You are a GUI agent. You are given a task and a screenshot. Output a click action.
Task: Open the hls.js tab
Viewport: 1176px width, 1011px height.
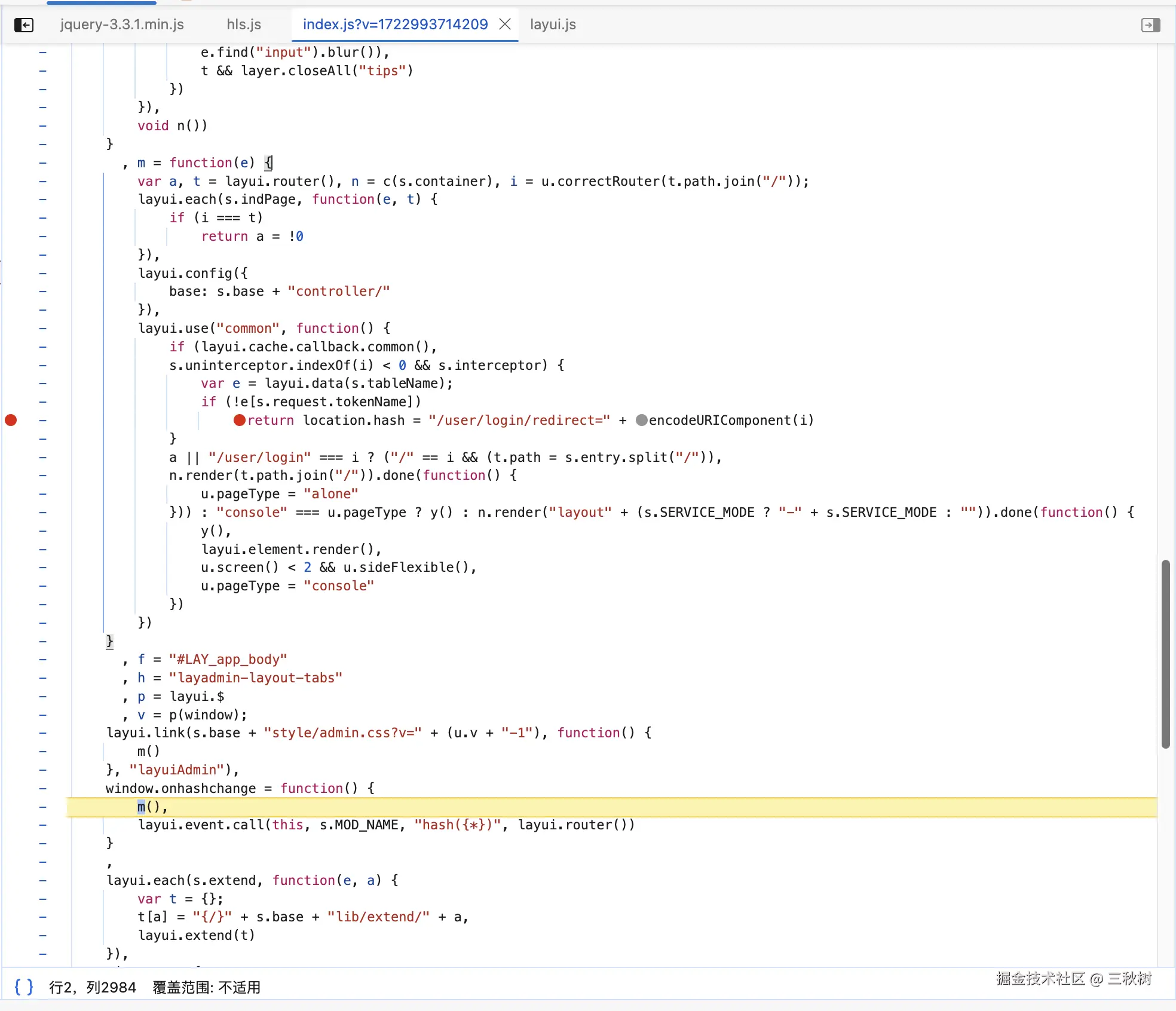point(244,24)
